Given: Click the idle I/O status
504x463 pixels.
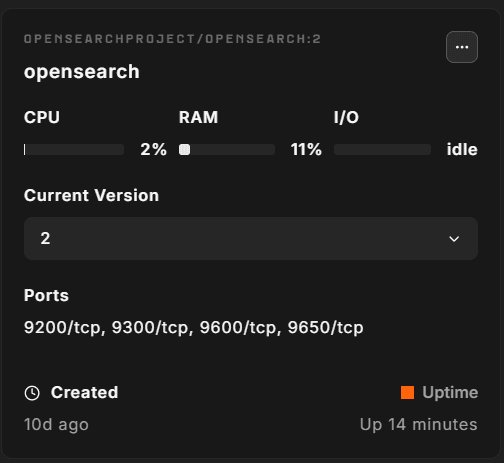Looking at the screenshot, I should [x=462, y=149].
